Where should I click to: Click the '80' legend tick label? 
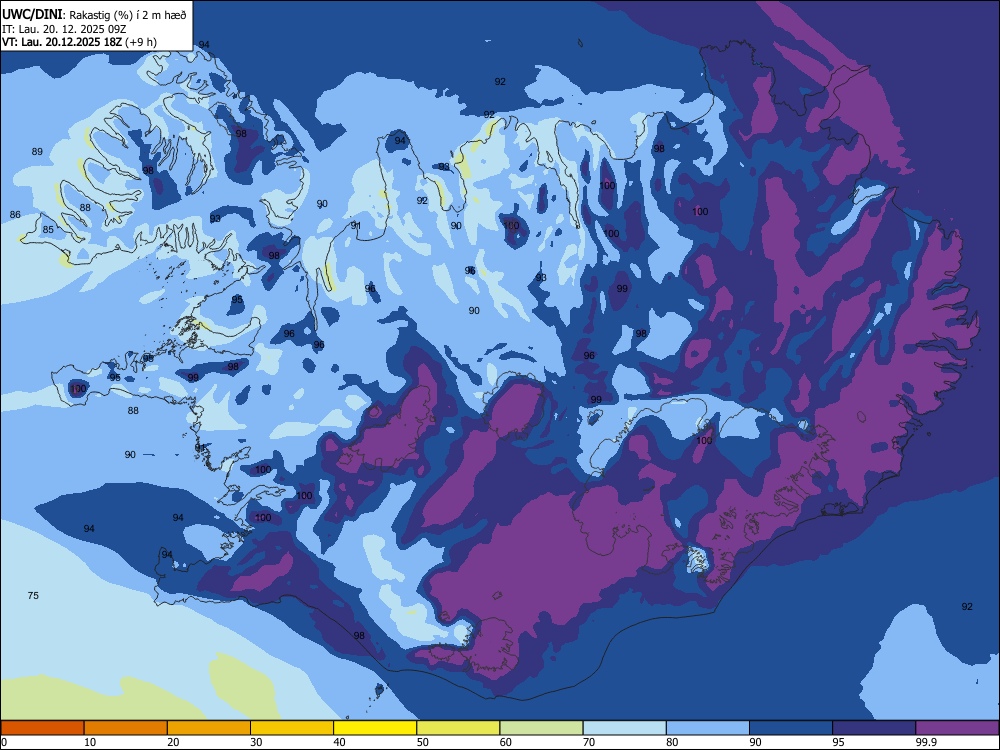(672, 742)
